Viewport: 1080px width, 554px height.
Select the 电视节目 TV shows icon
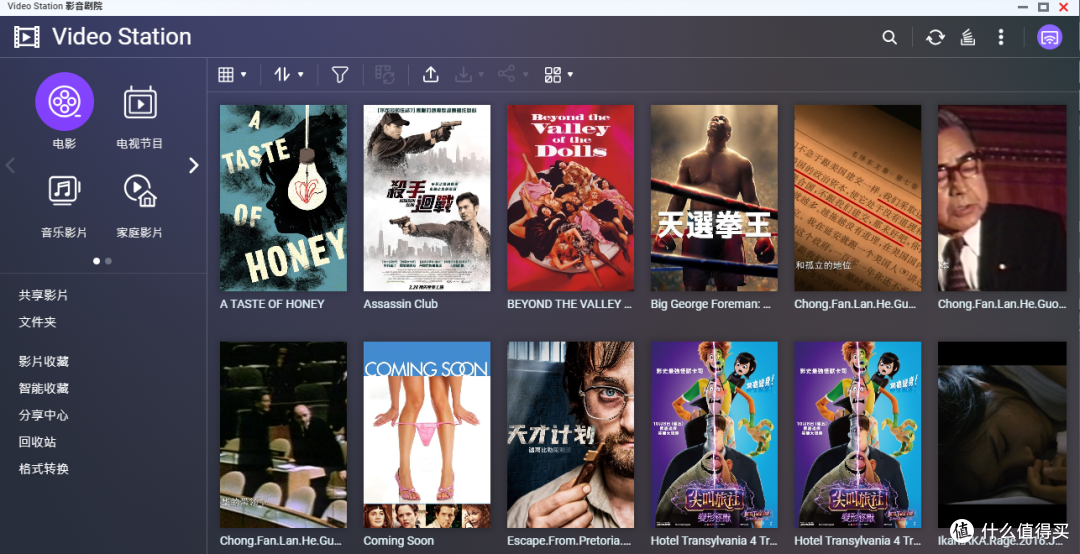140,103
